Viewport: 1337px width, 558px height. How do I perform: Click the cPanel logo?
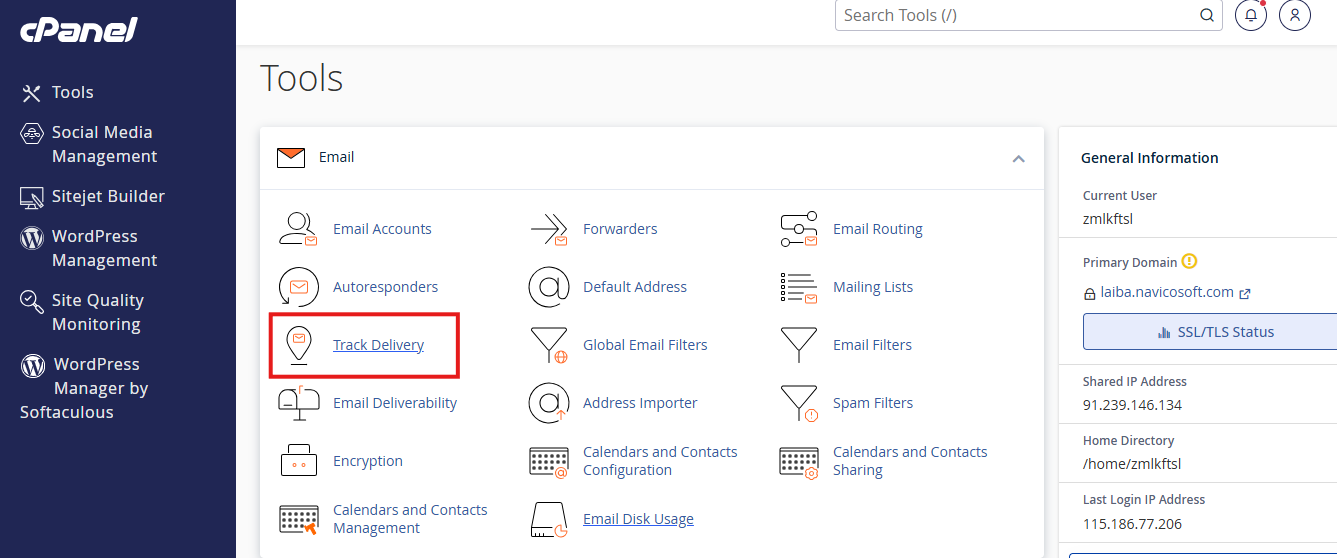(x=79, y=30)
